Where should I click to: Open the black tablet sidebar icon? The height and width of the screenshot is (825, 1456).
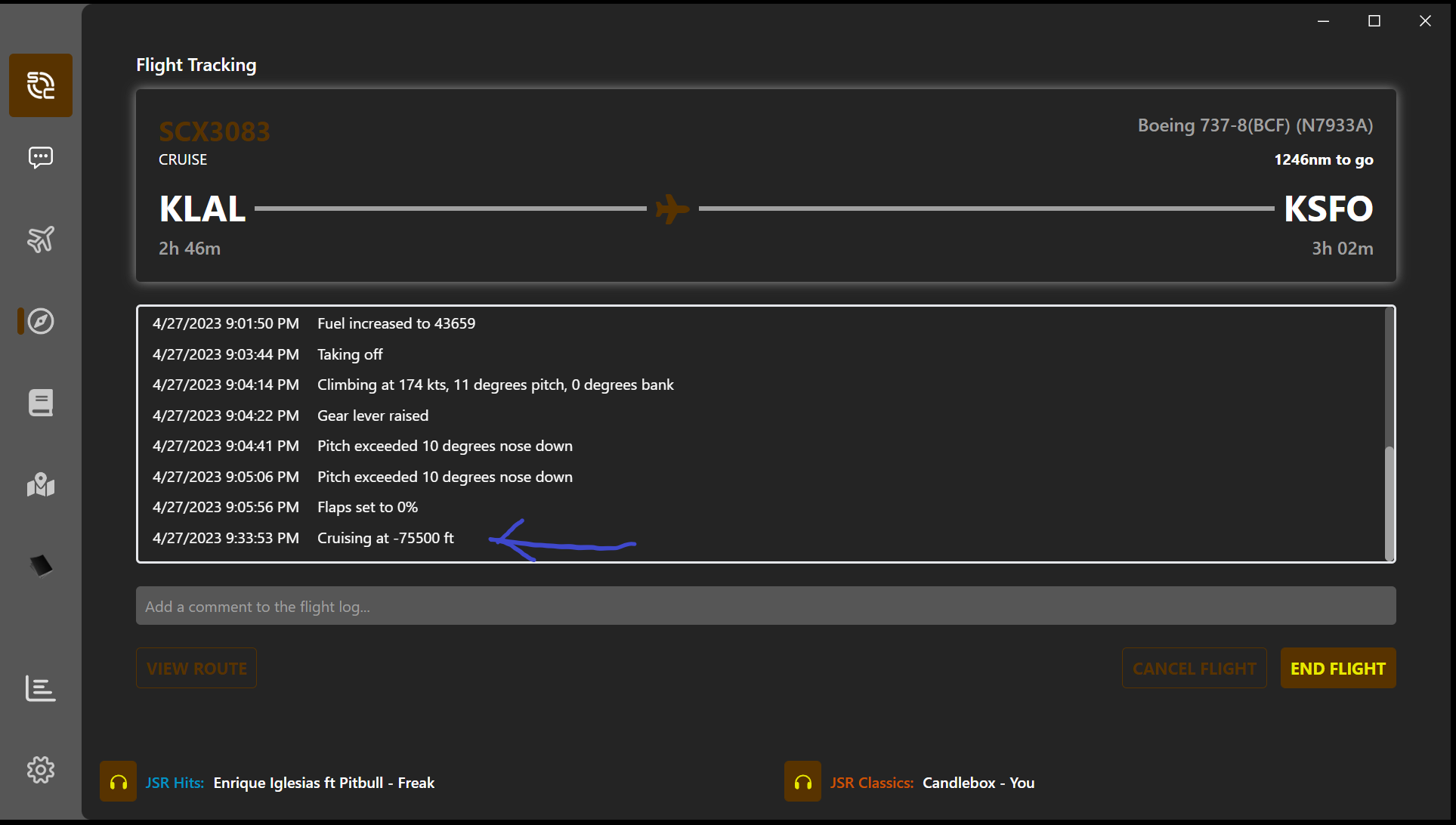pyautogui.click(x=41, y=565)
